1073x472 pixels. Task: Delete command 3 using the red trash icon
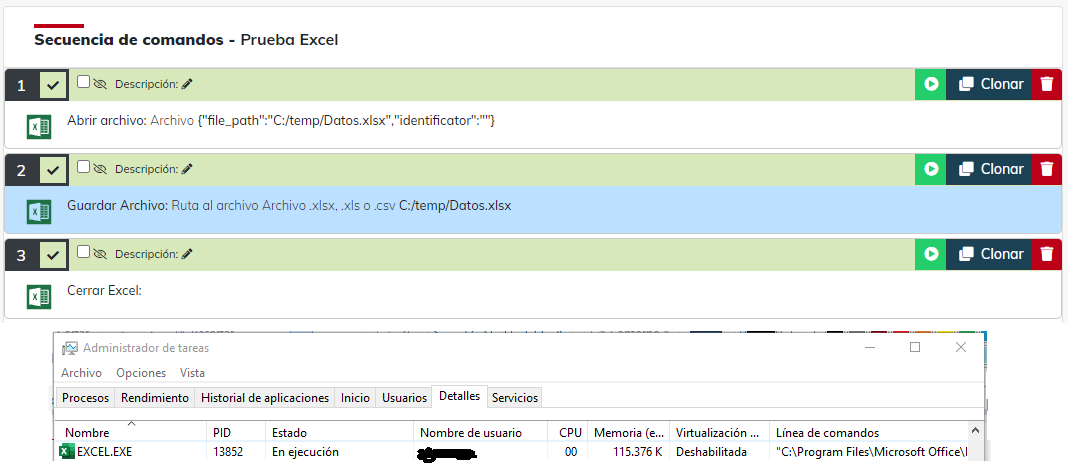pos(1046,254)
